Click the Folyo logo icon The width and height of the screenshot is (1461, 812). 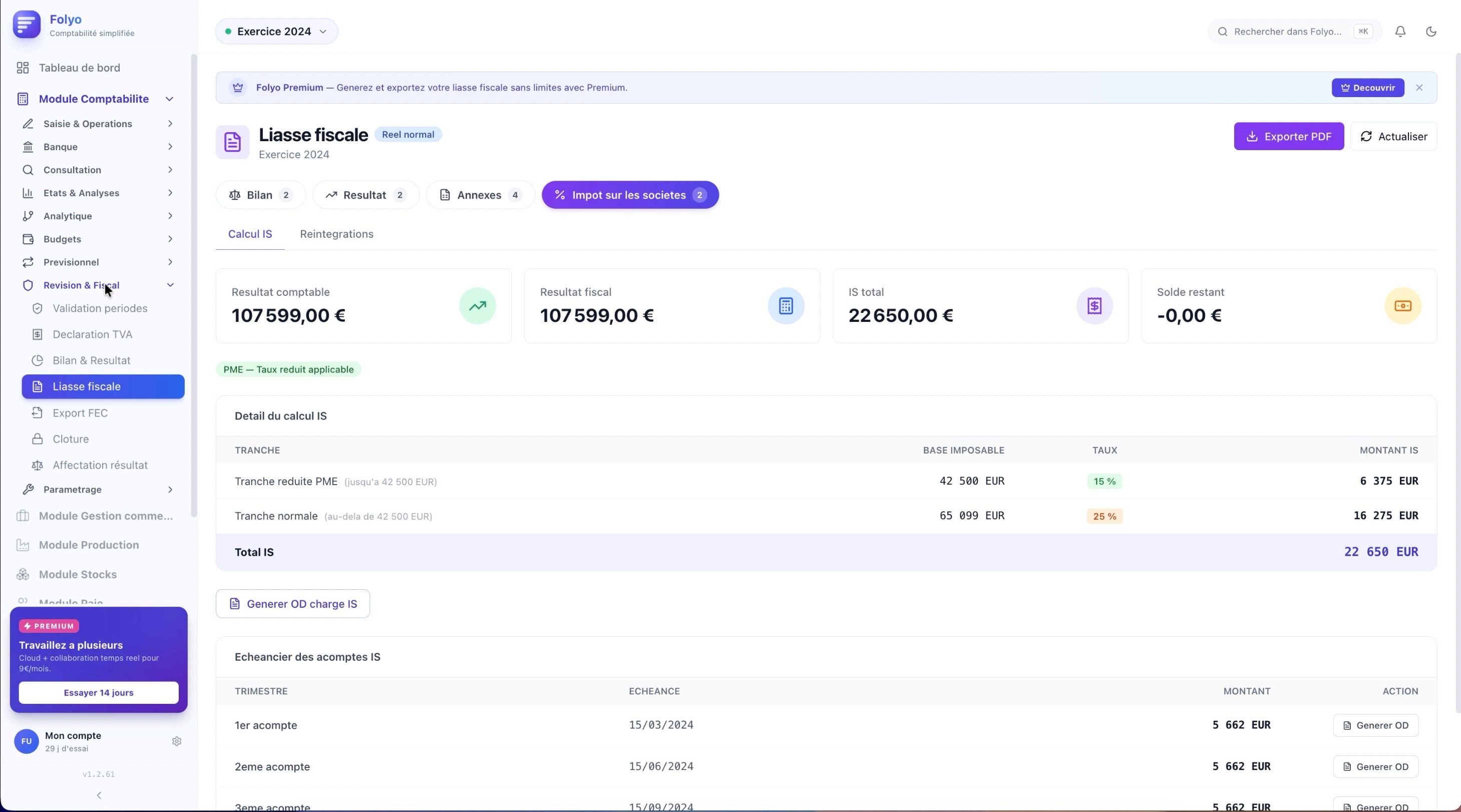27,25
